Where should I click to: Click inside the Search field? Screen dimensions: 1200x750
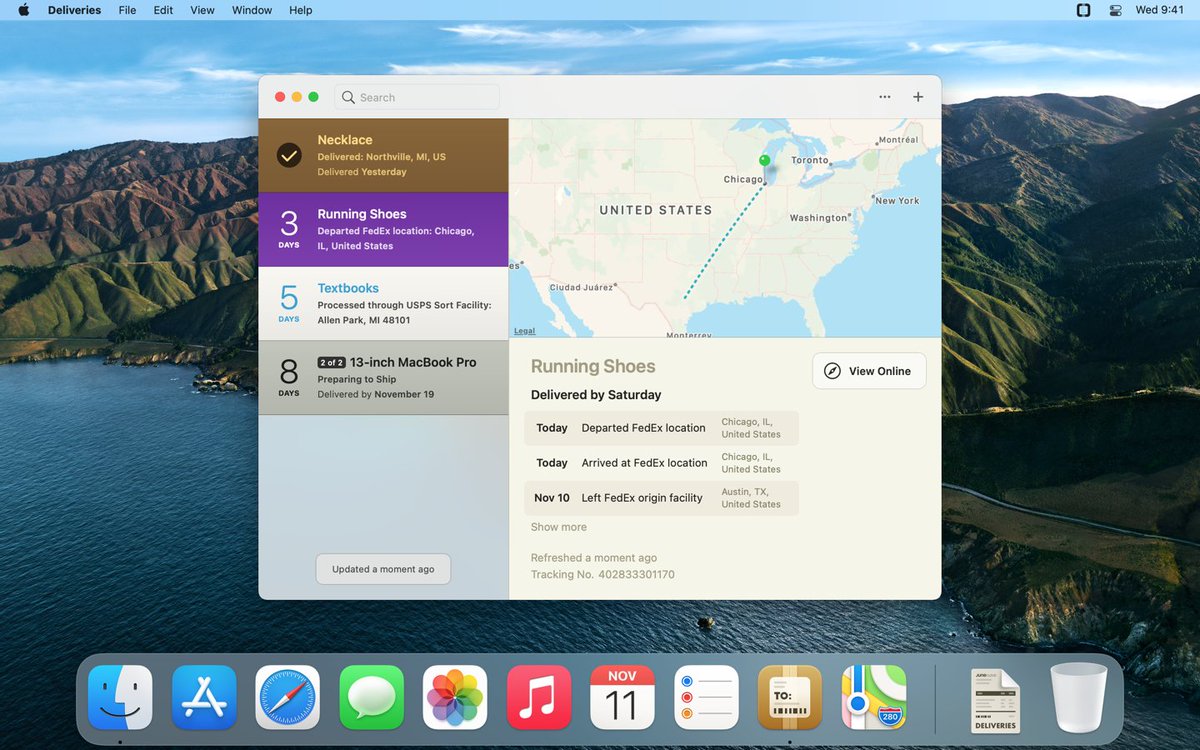(x=417, y=97)
